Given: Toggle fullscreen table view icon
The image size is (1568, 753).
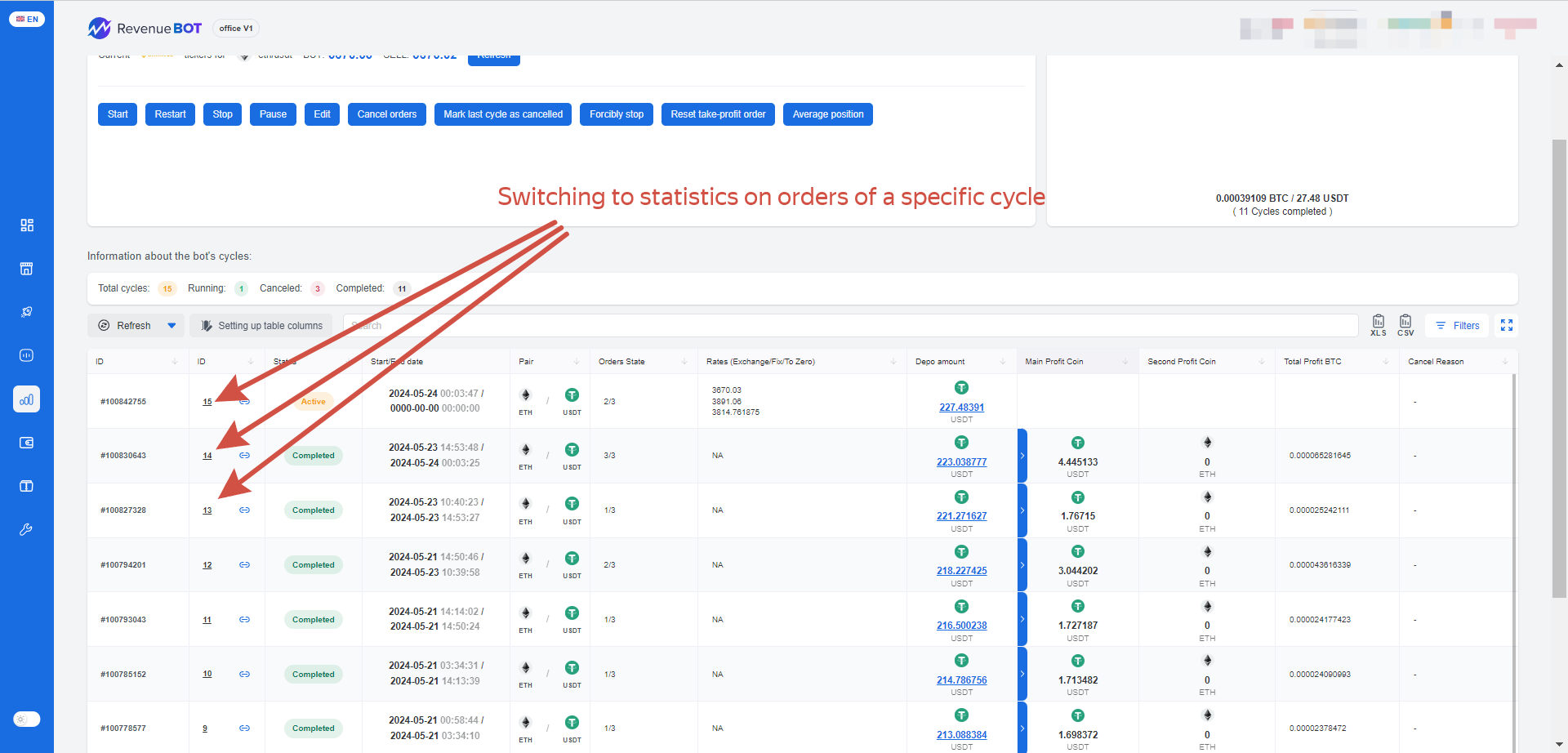Looking at the screenshot, I should click(1507, 326).
